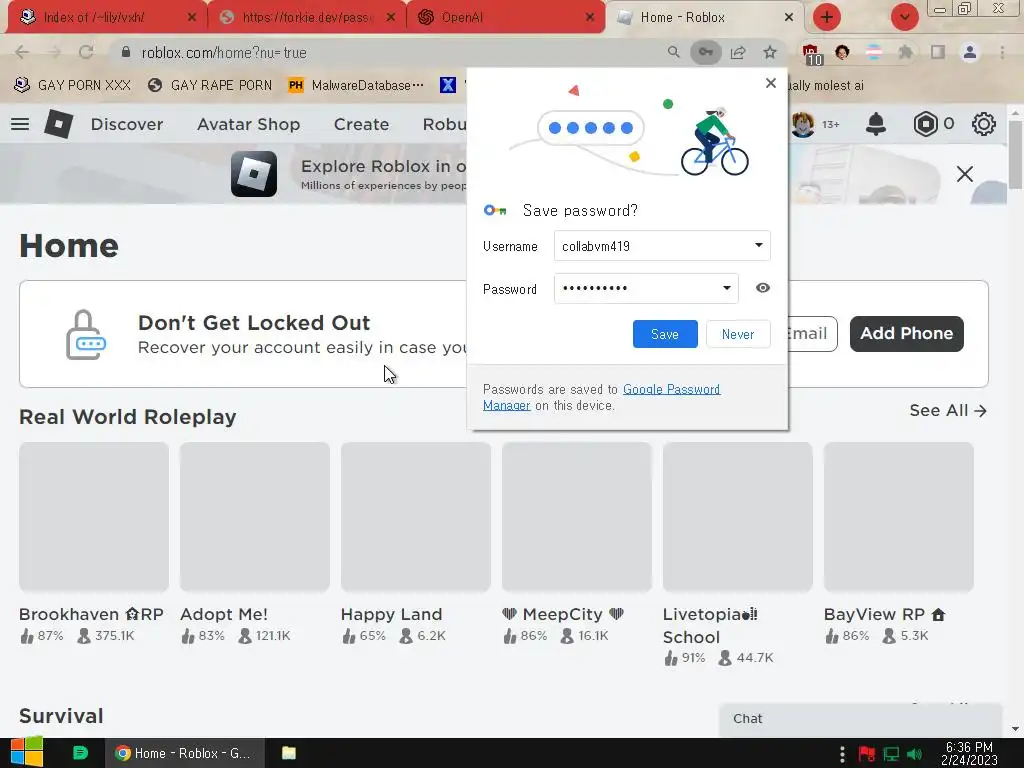This screenshot has width=1024, height=768.
Task: Click the Add Phone button
Action: pyautogui.click(x=906, y=334)
